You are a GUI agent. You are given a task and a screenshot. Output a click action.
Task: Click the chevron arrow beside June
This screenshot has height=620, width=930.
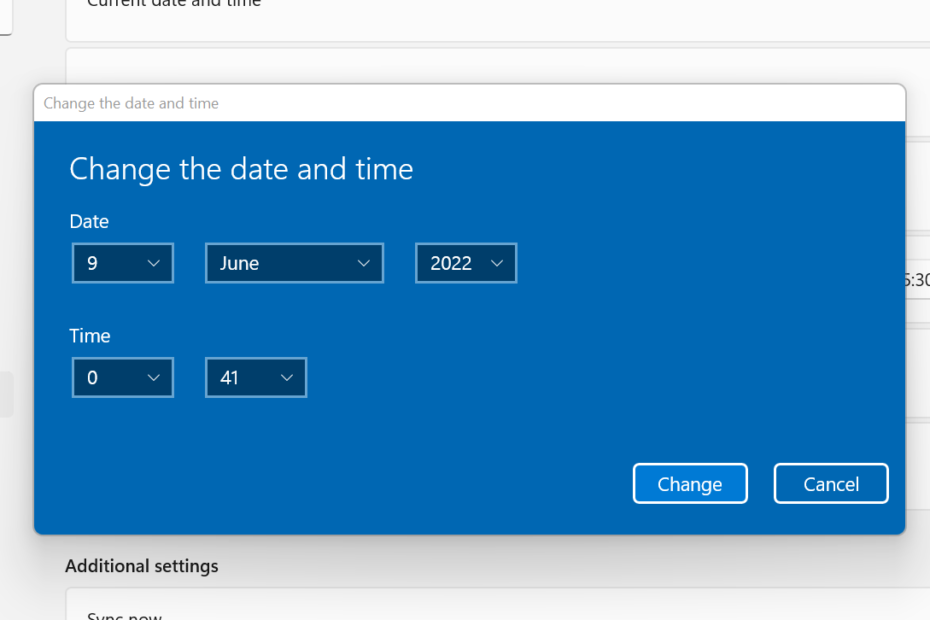[x=364, y=263]
